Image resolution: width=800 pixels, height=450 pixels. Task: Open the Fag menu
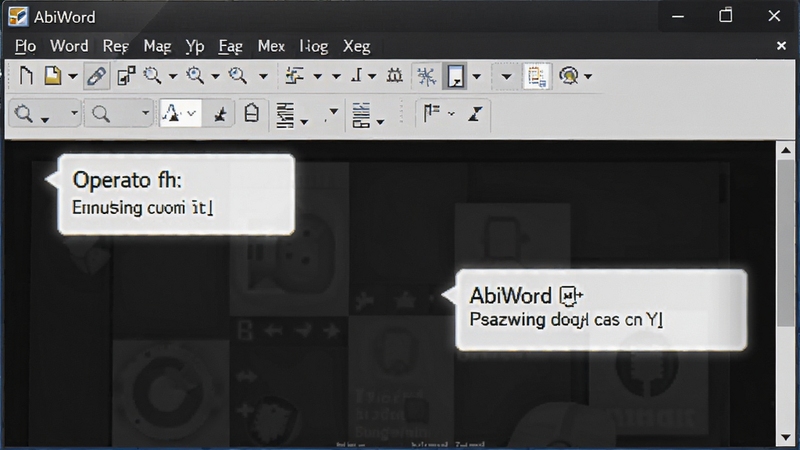(231, 46)
